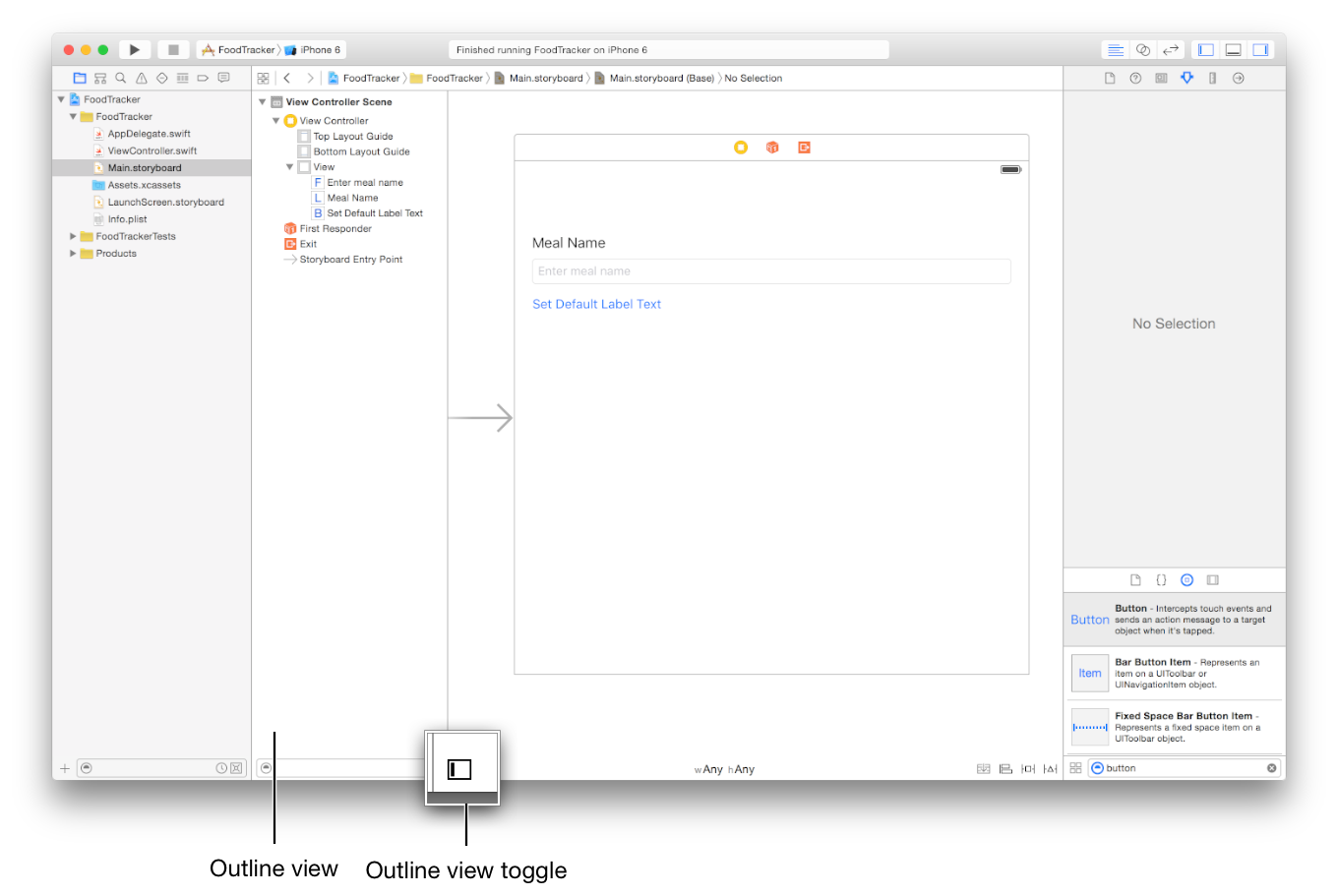The image size is (1338, 896).
Task: Toggle recent files filter clock icon
Action: tap(221, 768)
